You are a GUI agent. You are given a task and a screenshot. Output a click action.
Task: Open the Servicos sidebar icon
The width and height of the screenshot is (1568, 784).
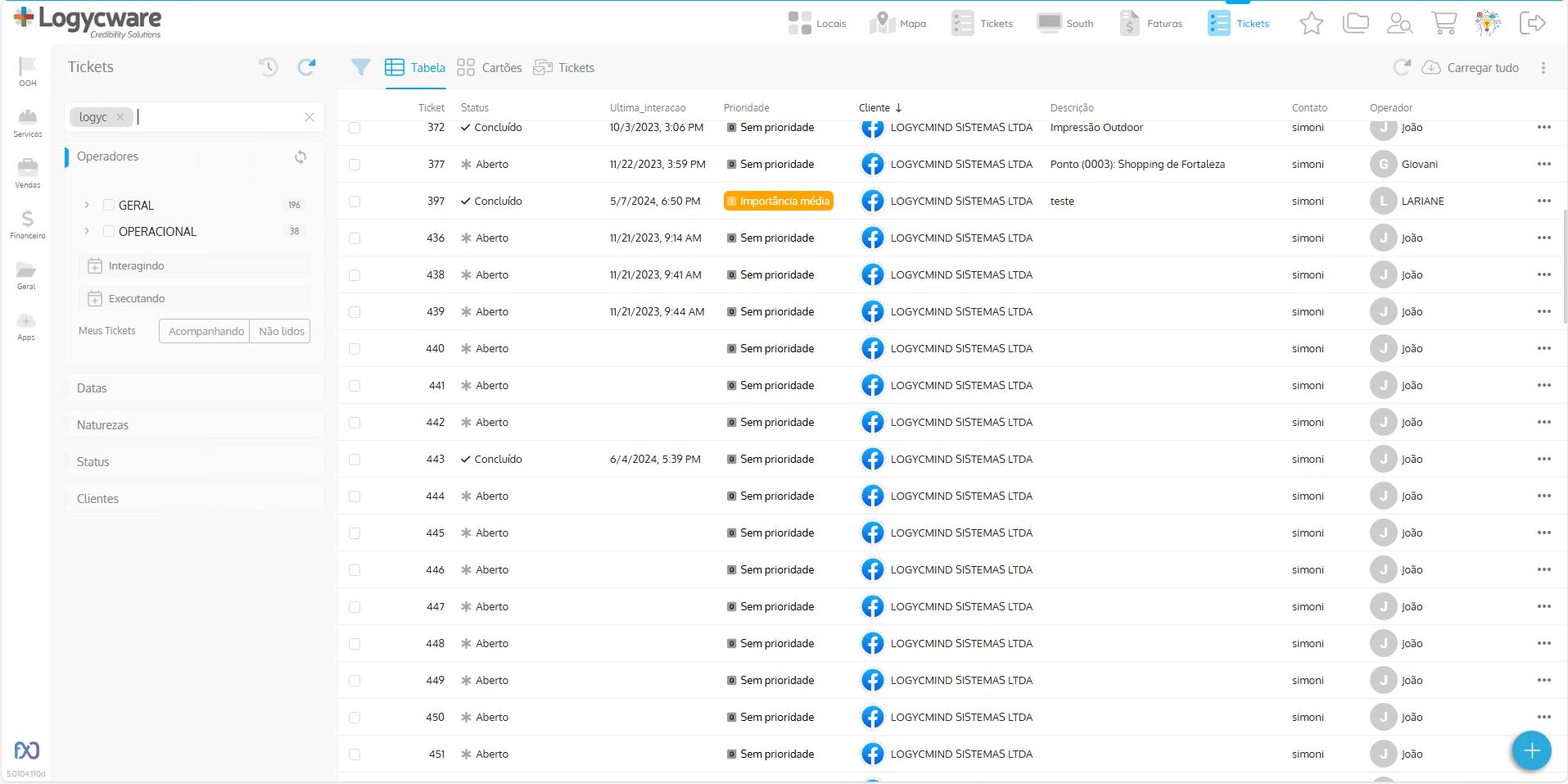click(x=28, y=122)
